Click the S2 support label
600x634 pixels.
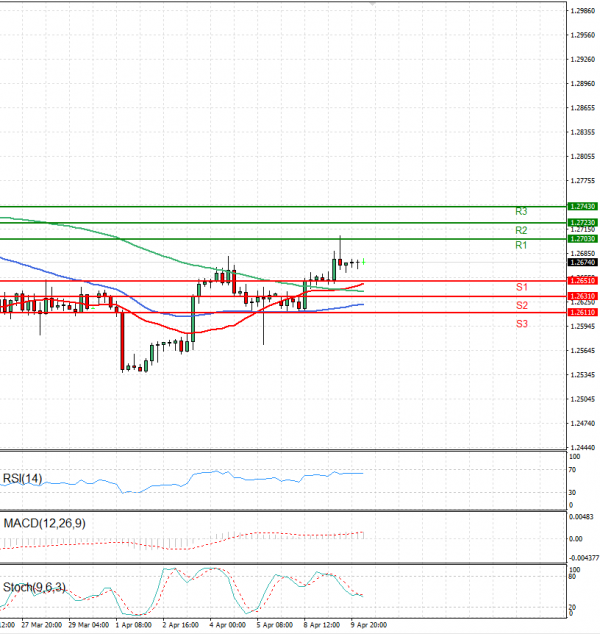click(x=522, y=305)
